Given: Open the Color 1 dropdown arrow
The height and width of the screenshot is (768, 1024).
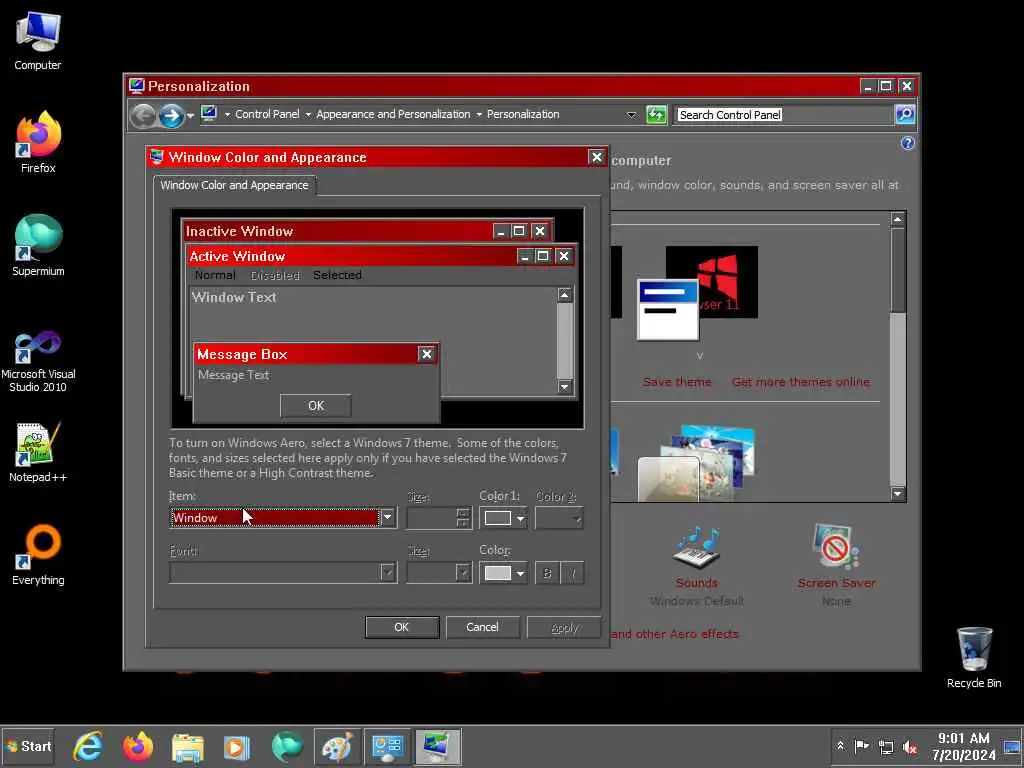Looking at the screenshot, I should 520,519.
